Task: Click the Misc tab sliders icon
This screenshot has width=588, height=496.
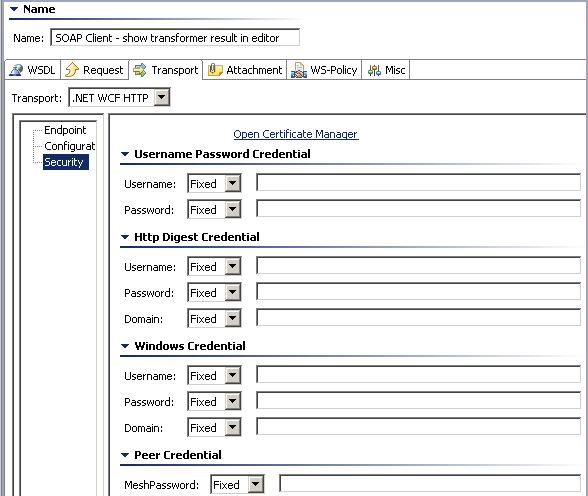Action: pos(374,70)
